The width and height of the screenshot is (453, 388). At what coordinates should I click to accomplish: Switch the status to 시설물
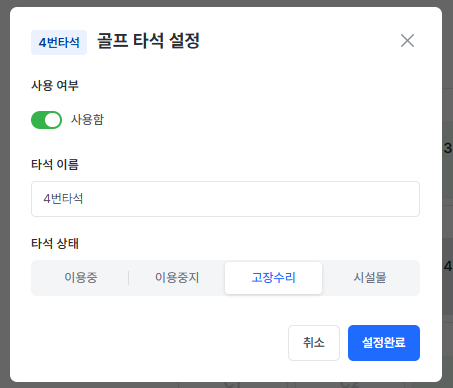tap(370, 278)
